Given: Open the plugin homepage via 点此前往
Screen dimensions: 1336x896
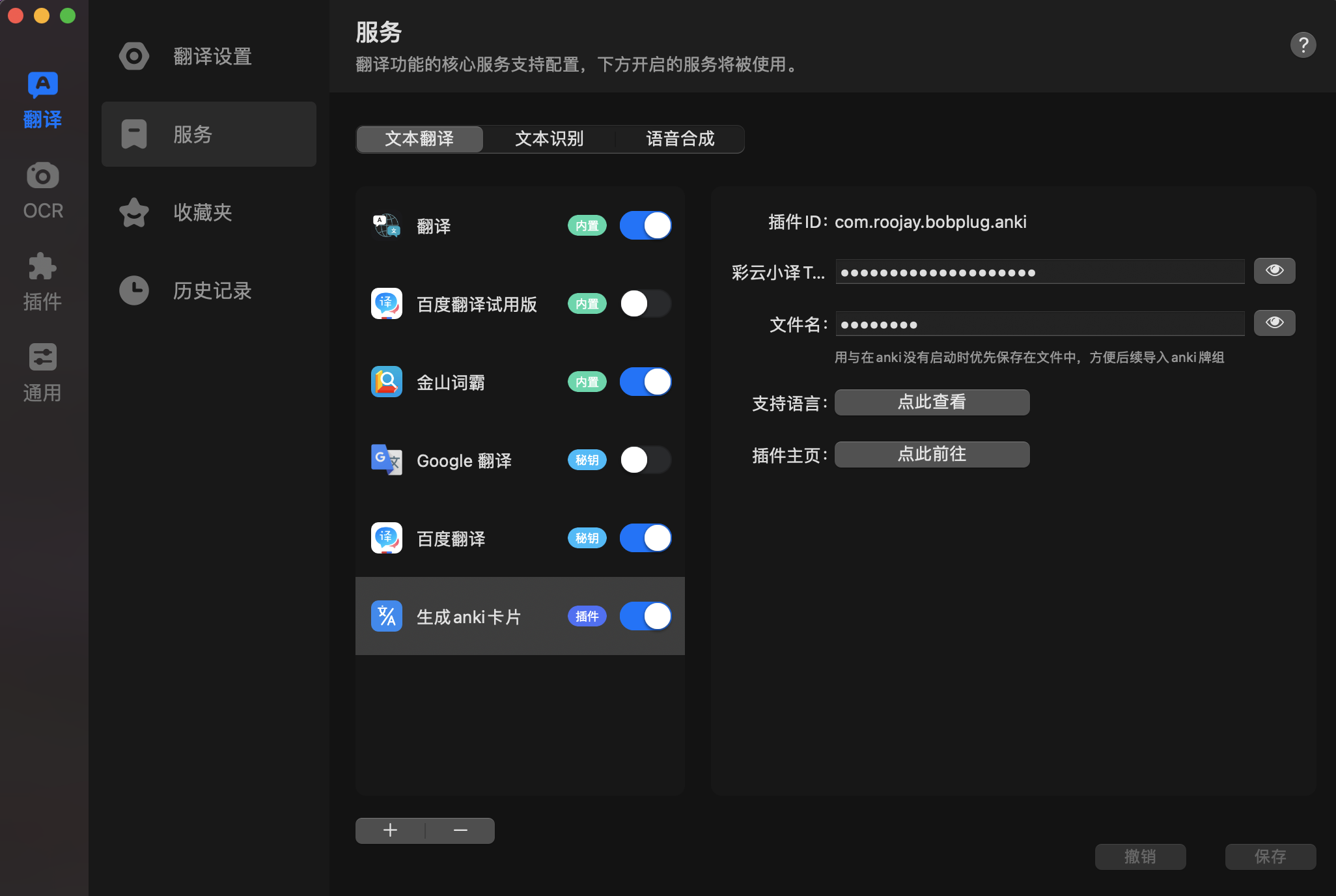Looking at the screenshot, I should coord(931,454).
